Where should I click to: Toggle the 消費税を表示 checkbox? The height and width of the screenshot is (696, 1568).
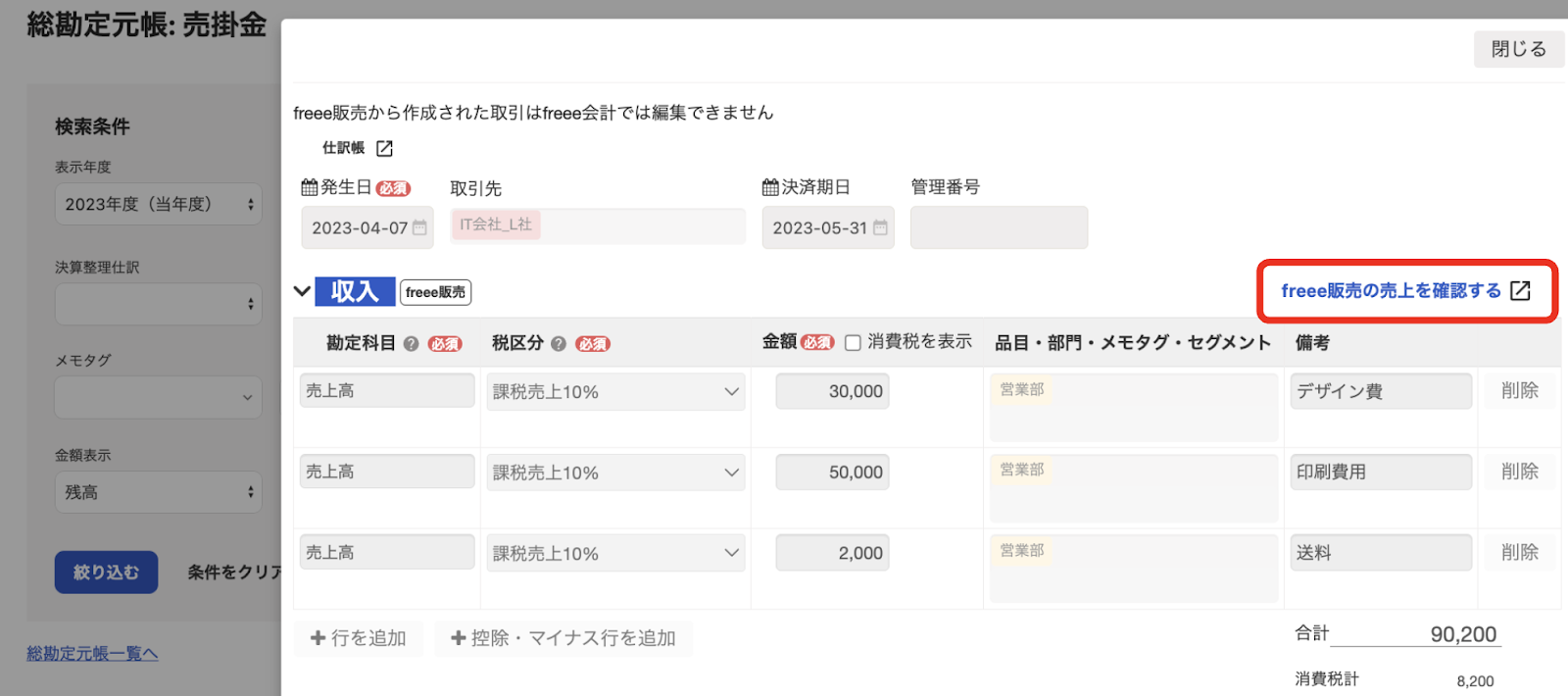point(853,343)
